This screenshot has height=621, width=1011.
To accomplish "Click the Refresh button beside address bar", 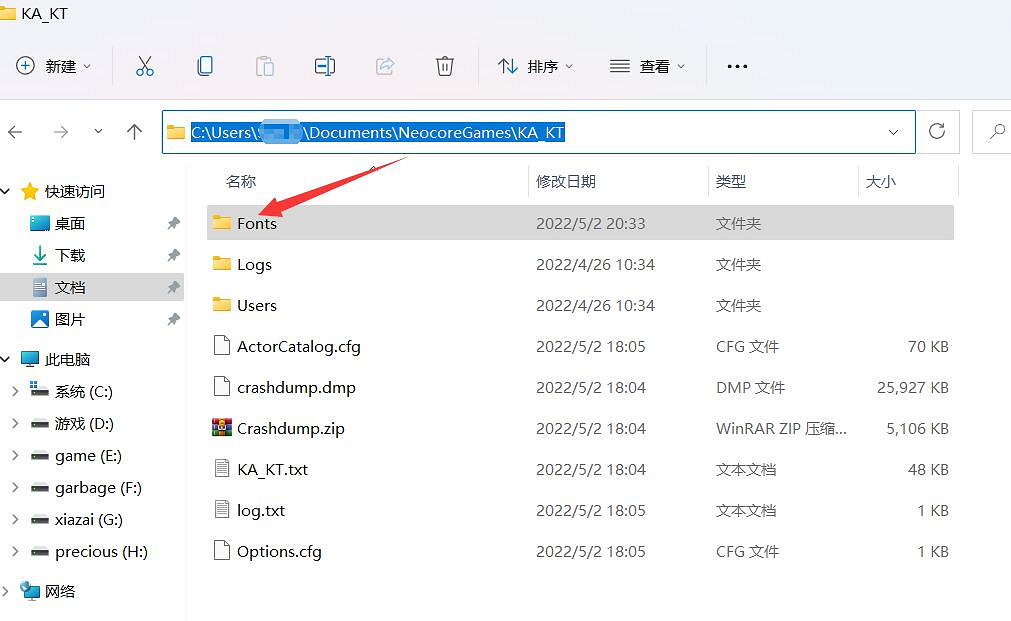I will point(937,132).
